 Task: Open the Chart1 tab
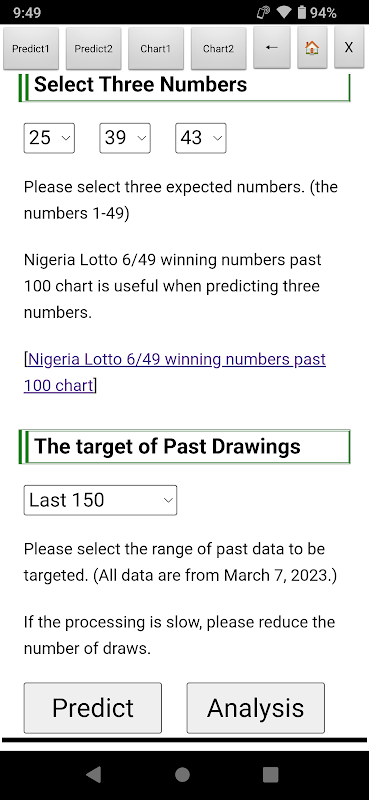156,48
